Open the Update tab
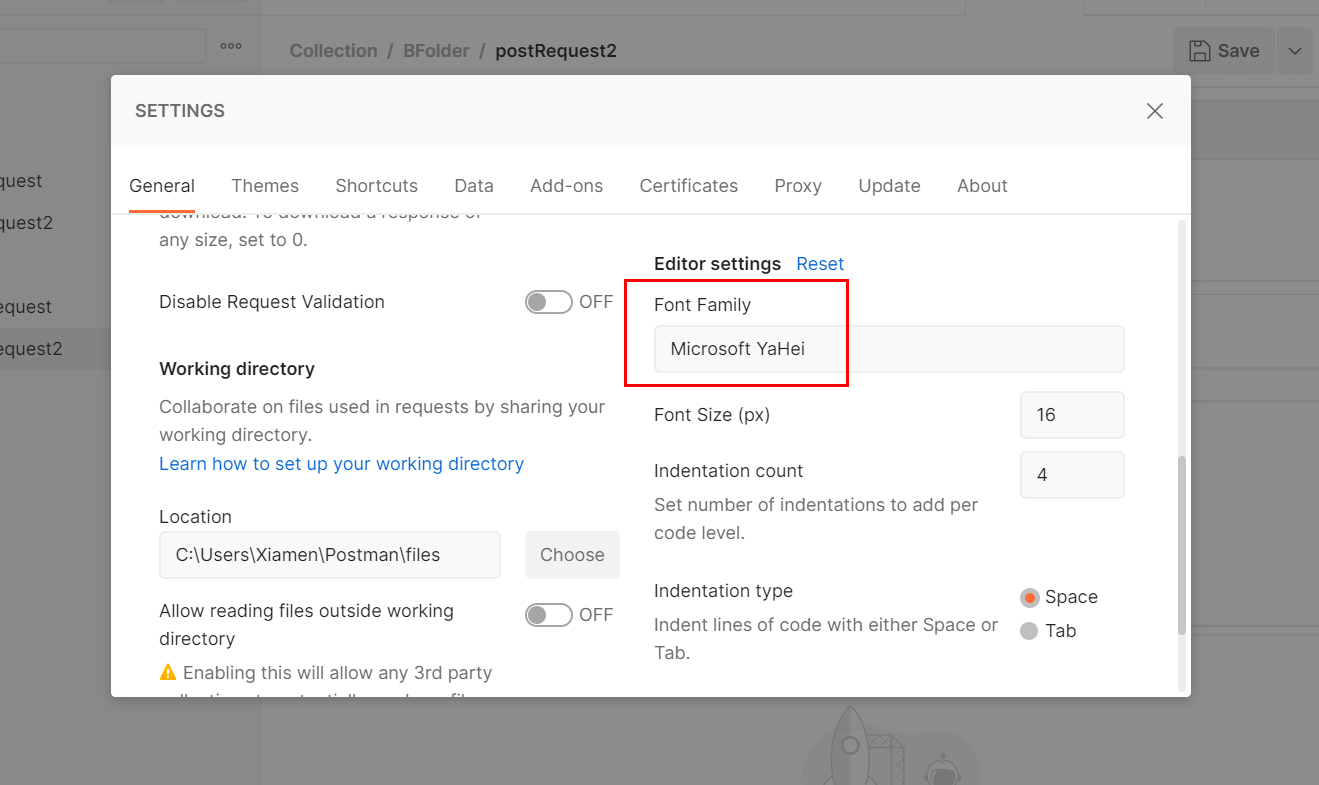Image resolution: width=1319 pixels, height=785 pixels. 890,186
